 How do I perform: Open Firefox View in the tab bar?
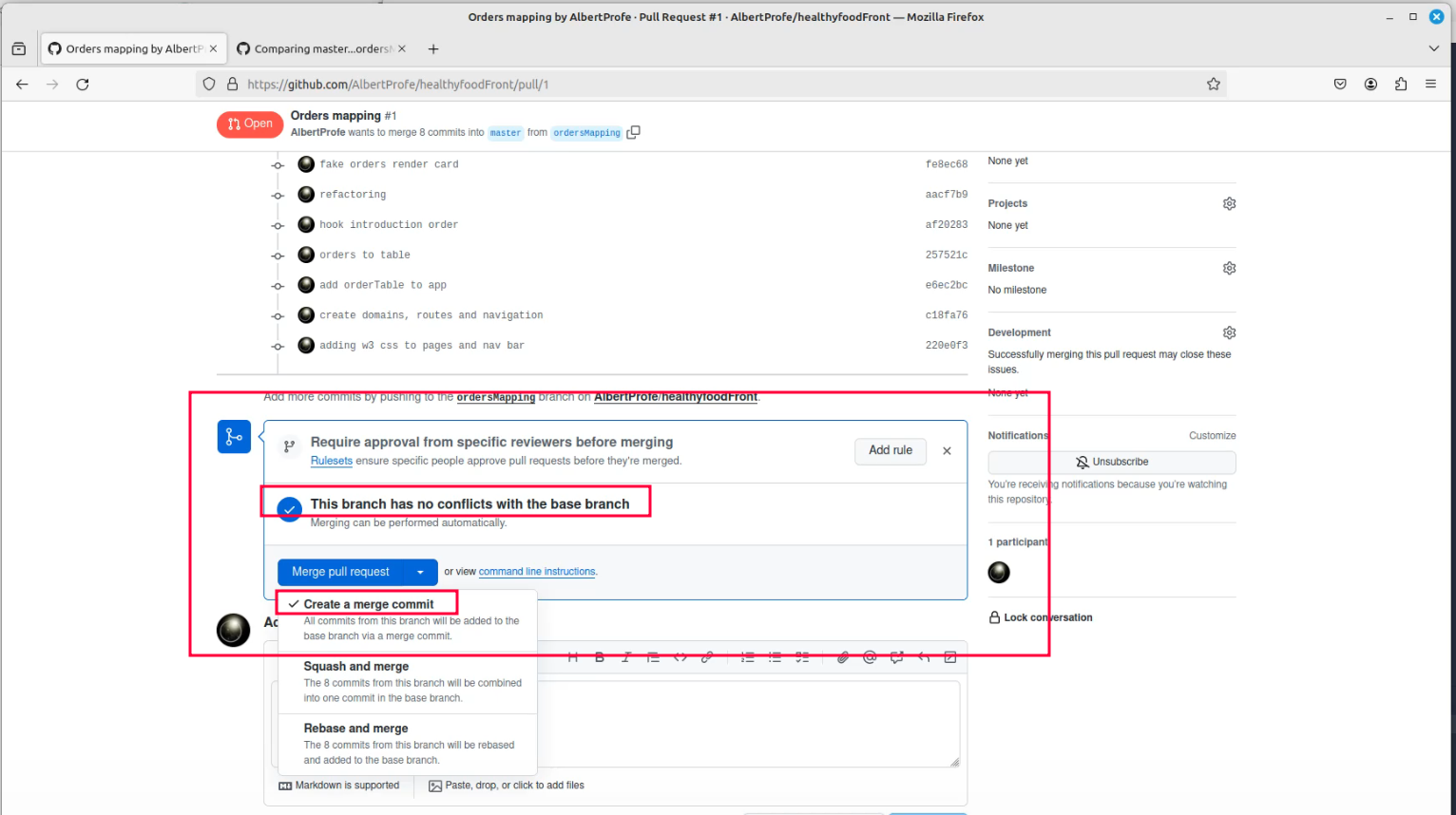pyautogui.click(x=19, y=48)
